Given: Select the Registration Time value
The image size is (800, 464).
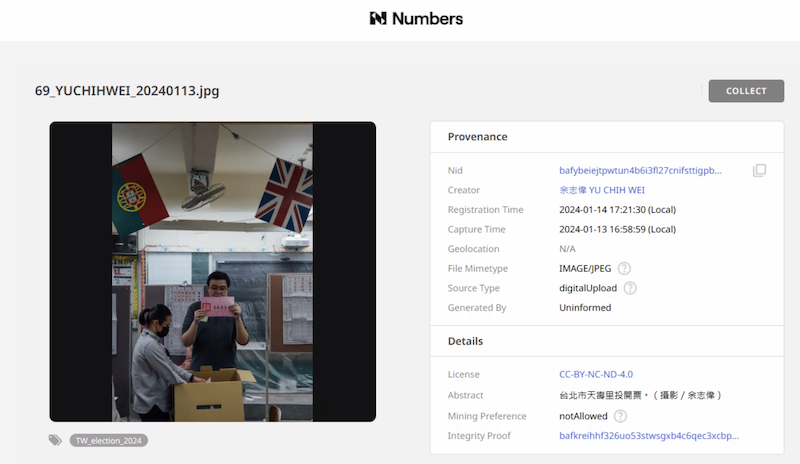Looking at the screenshot, I should 618,210.
